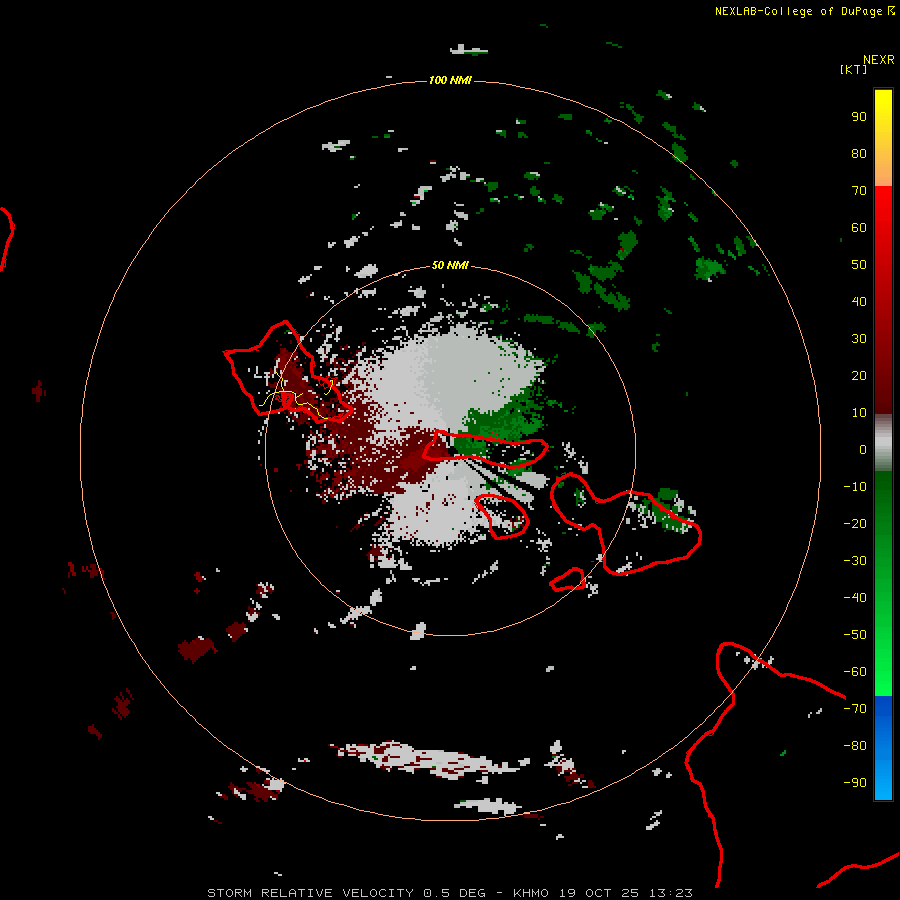Click the -50 value on velocity scale
This screenshot has height=900, width=900.
[855, 634]
